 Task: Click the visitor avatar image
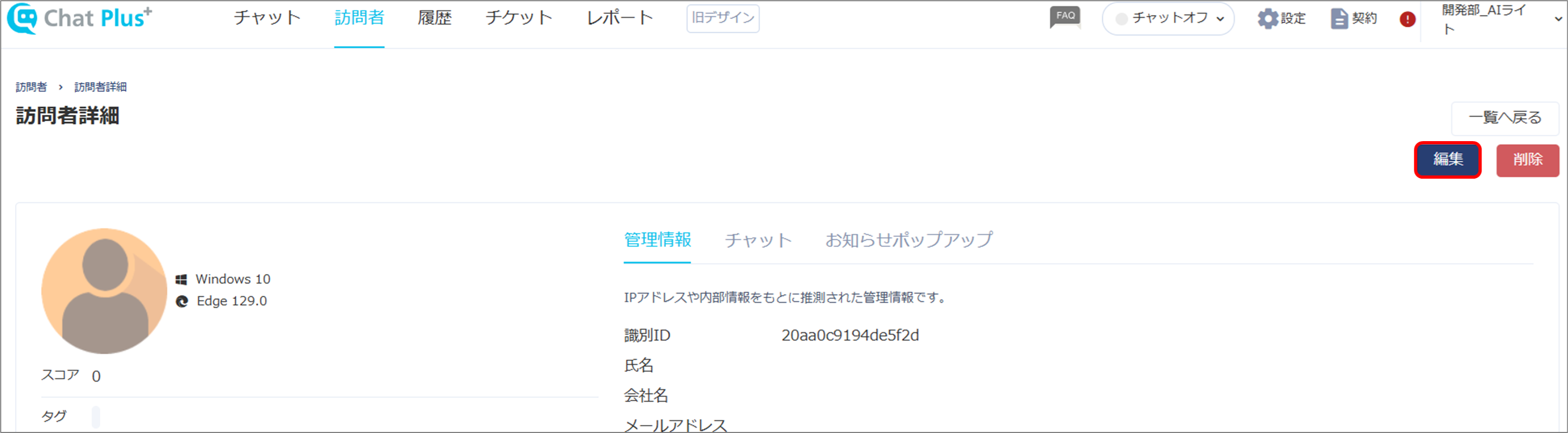click(x=104, y=291)
